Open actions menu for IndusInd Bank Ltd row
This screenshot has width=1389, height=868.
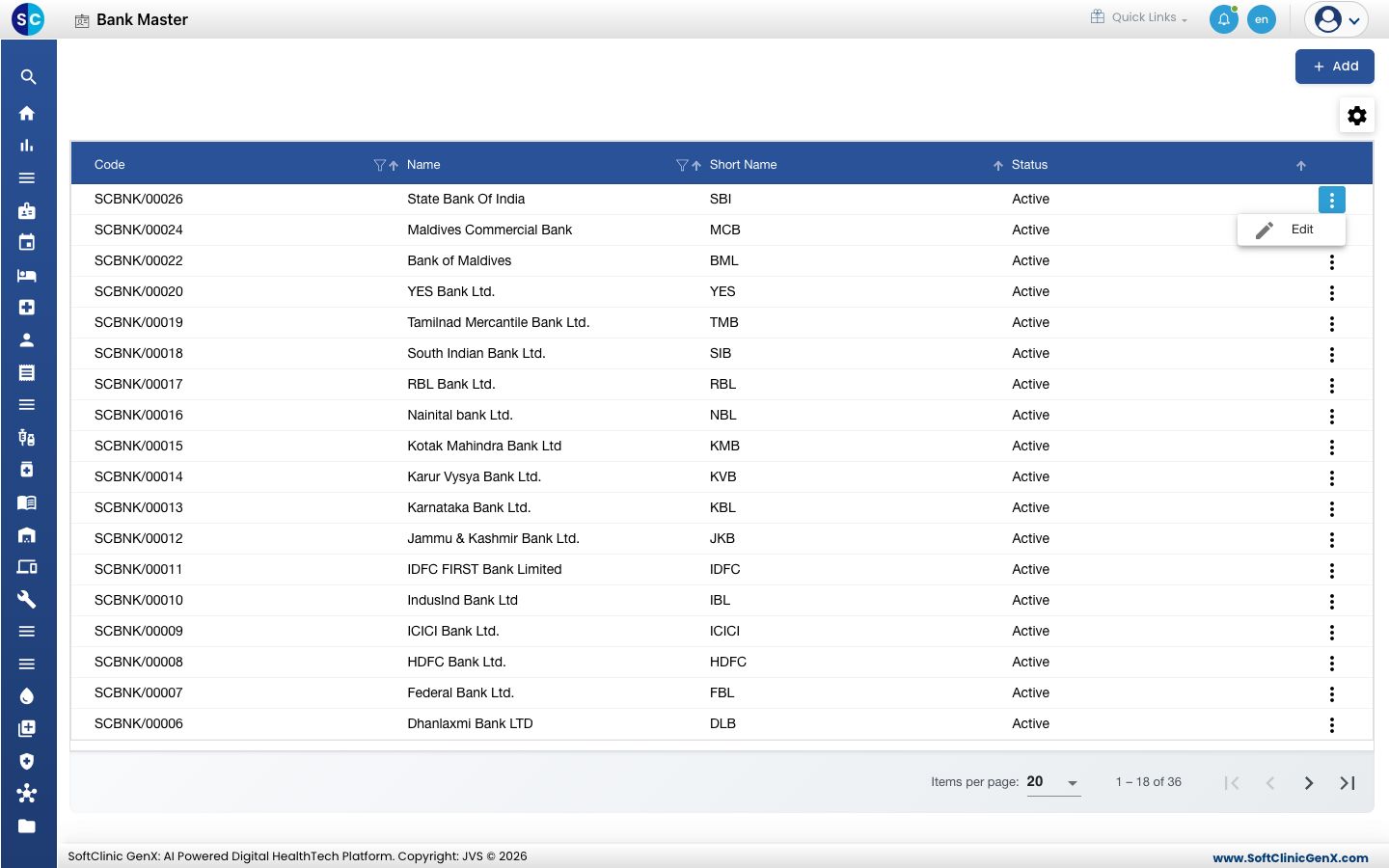pos(1332,601)
